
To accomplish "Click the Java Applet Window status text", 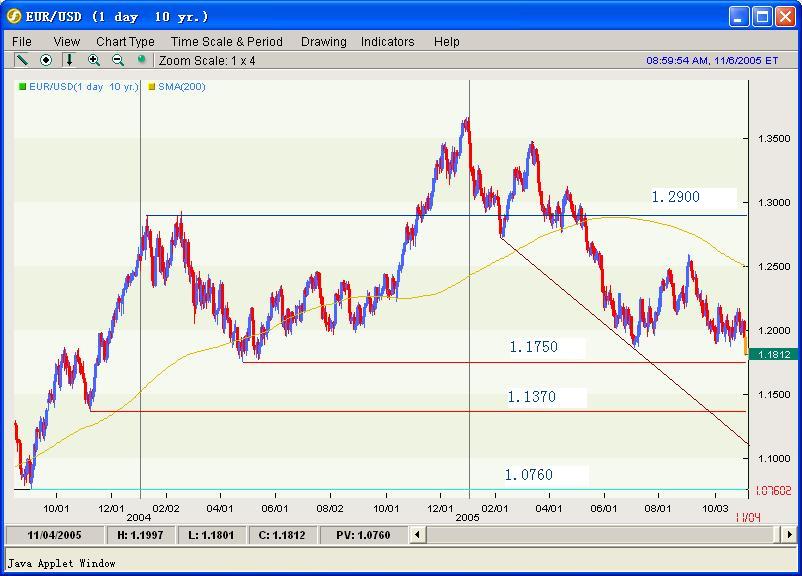I will 61,563.
